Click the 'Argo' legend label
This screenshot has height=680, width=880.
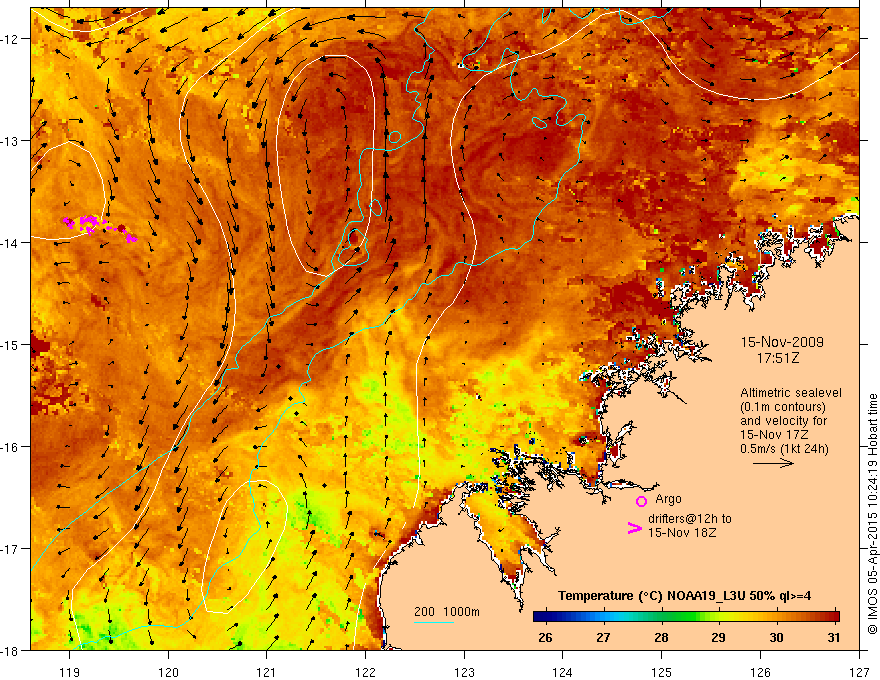click(x=668, y=499)
